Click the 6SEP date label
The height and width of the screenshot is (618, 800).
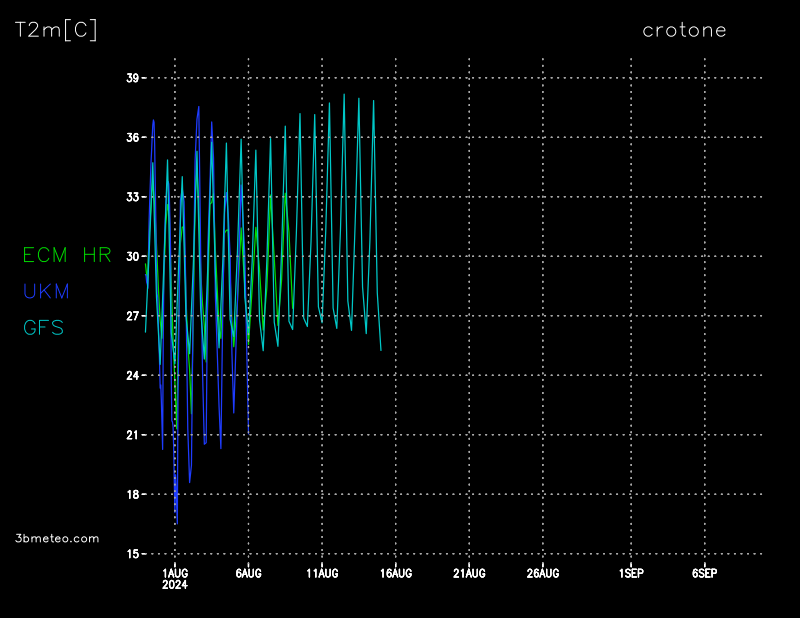coord(704,573)
